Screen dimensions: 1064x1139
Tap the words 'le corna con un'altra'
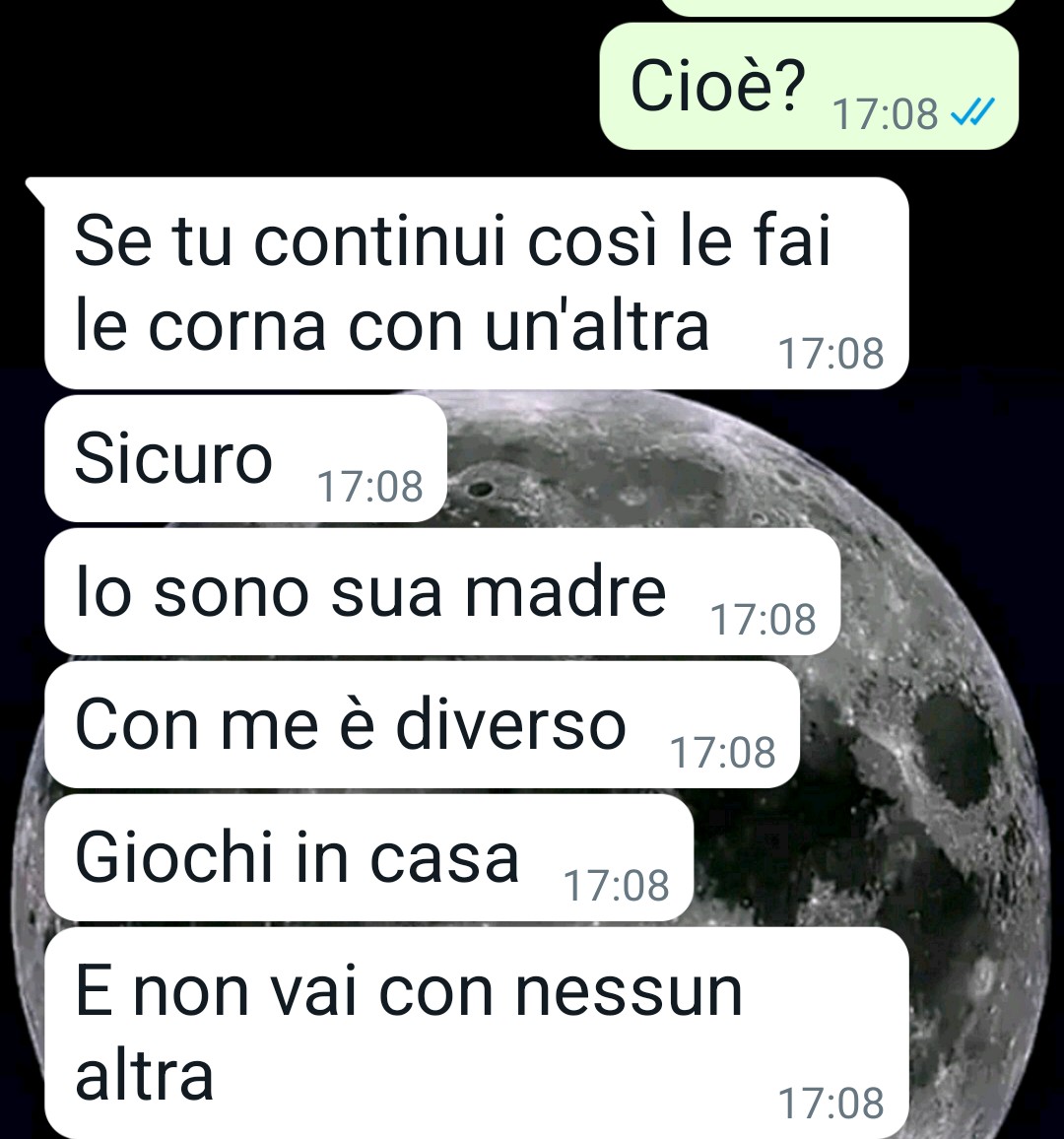coord(391,325)
